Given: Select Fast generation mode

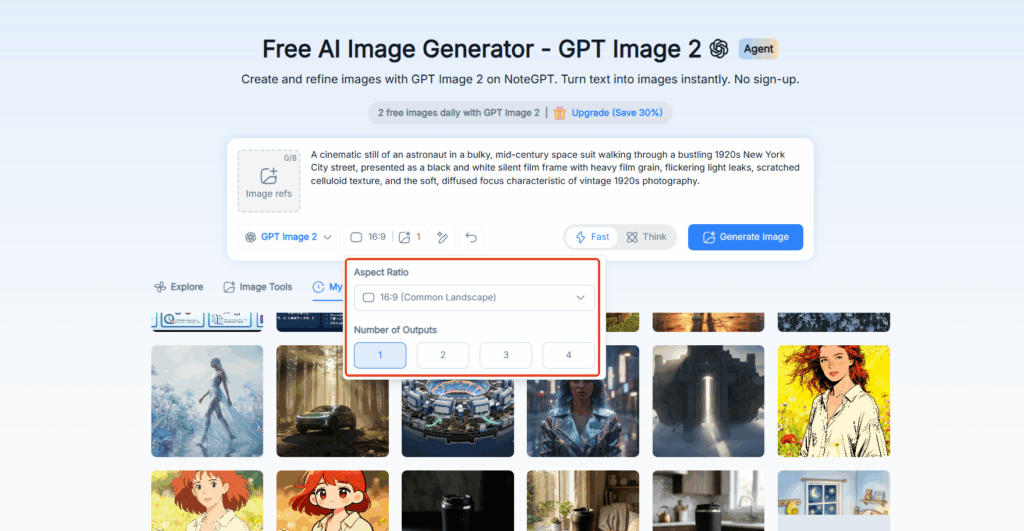Looking at the screenshot, I should click(592, 237).
